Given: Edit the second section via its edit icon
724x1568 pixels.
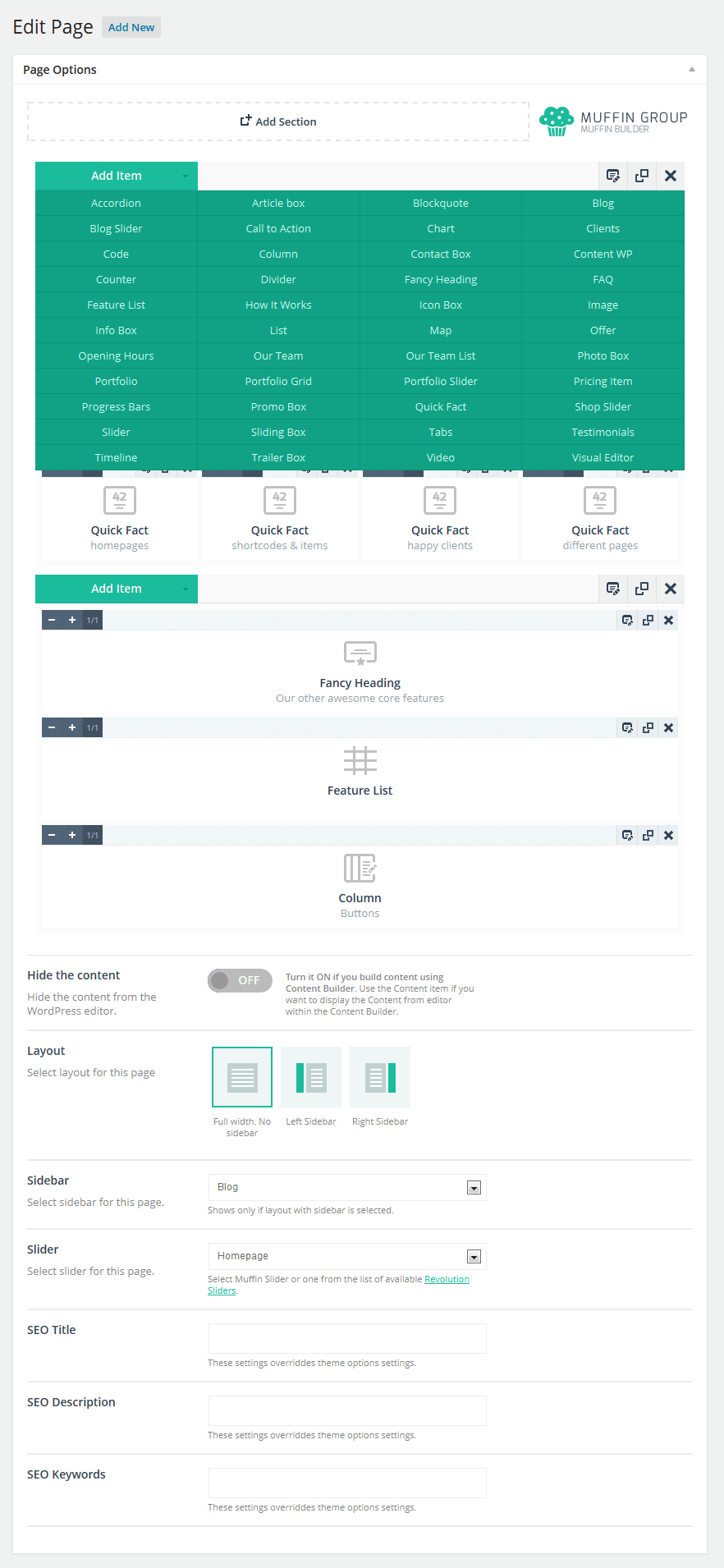Looking at the screenshot, I should point(612,589).
